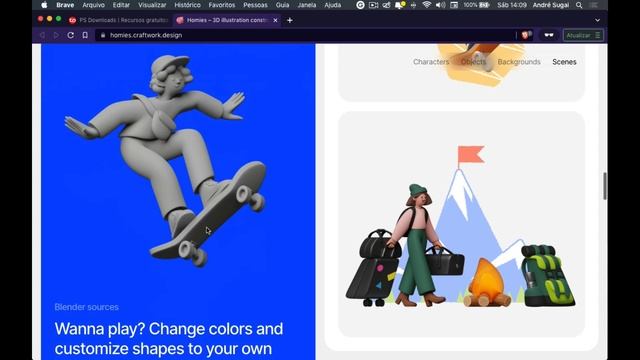Expand the tab list chevron
This screenshot has height=360, width=640.
(597, 20)
